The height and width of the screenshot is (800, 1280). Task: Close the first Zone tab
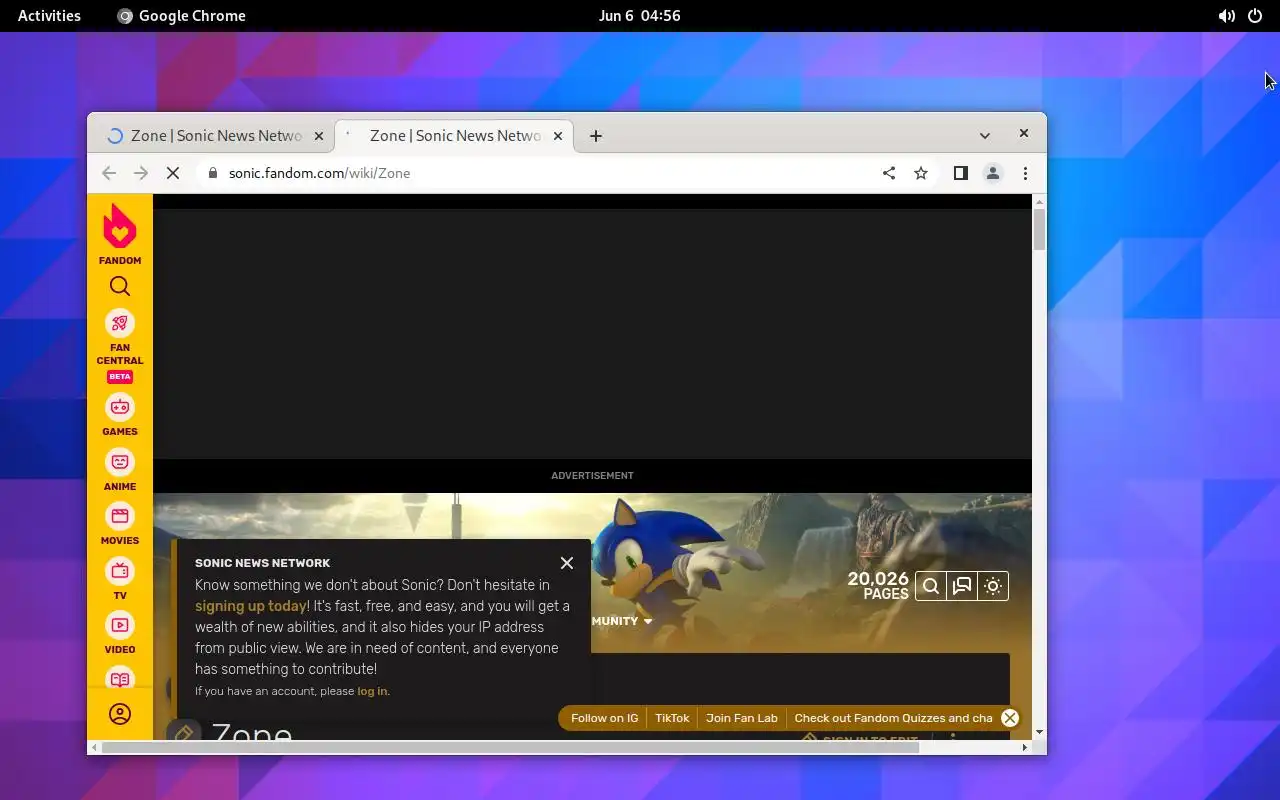319,136
